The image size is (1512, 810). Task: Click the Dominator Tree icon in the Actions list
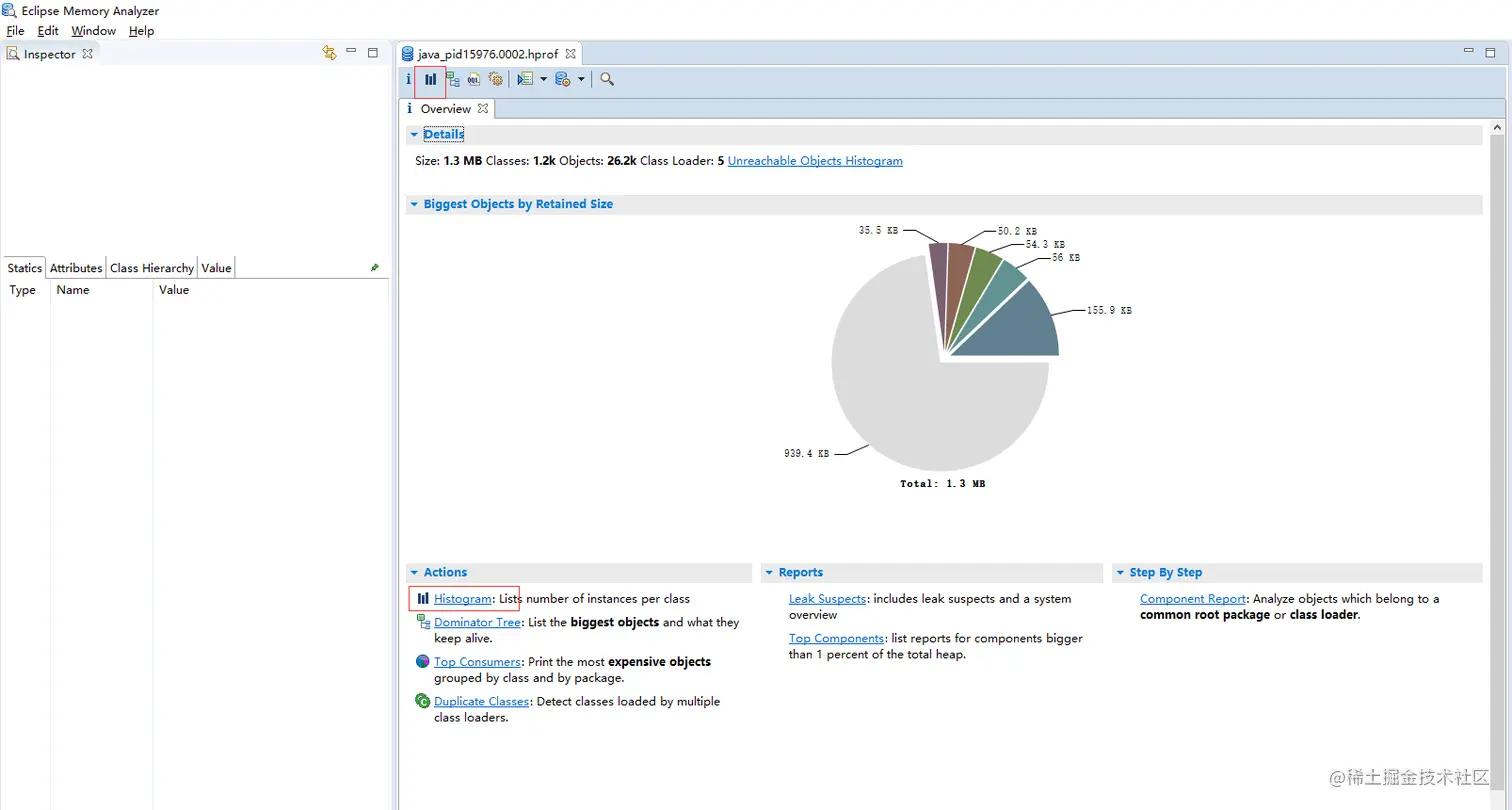[x=423, y=622]
